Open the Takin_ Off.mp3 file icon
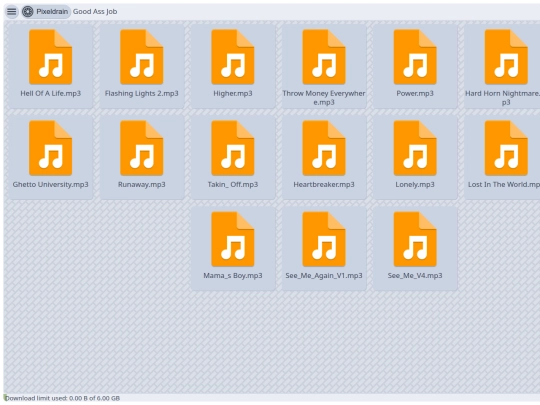This screenshot has height=405, width=540. coord(233,148)
